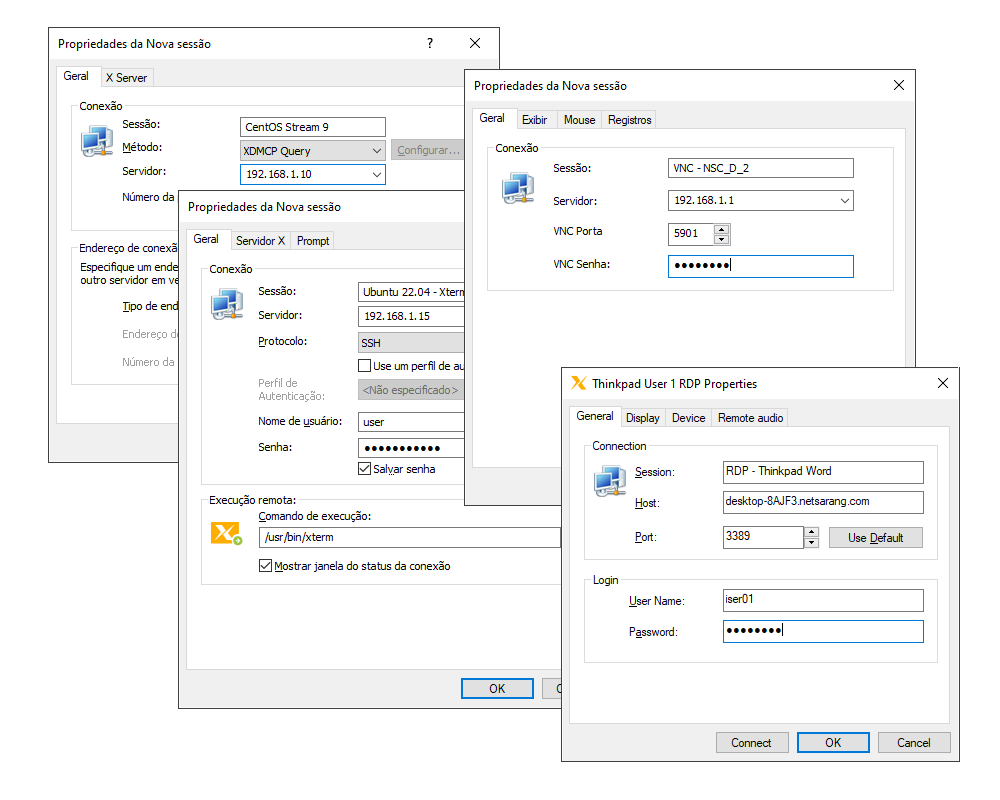Click computer icon in RDP Properties dialog
Screen dimensions: 1000x800
coord(610,481)
